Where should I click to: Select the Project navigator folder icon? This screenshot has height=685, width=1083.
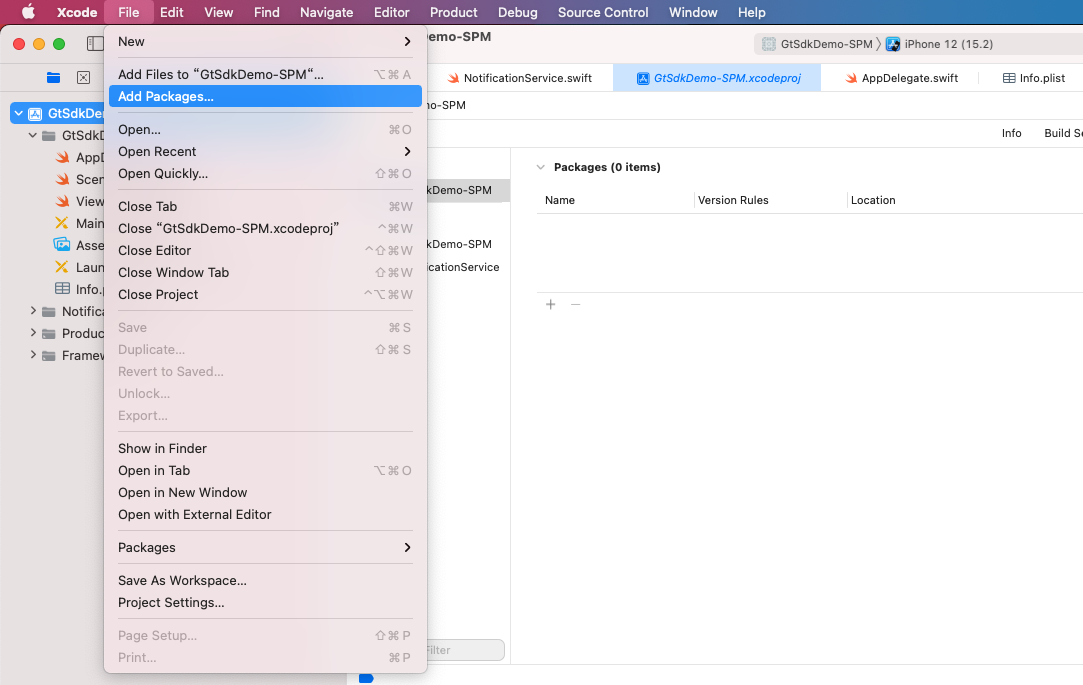click(53, 77)
